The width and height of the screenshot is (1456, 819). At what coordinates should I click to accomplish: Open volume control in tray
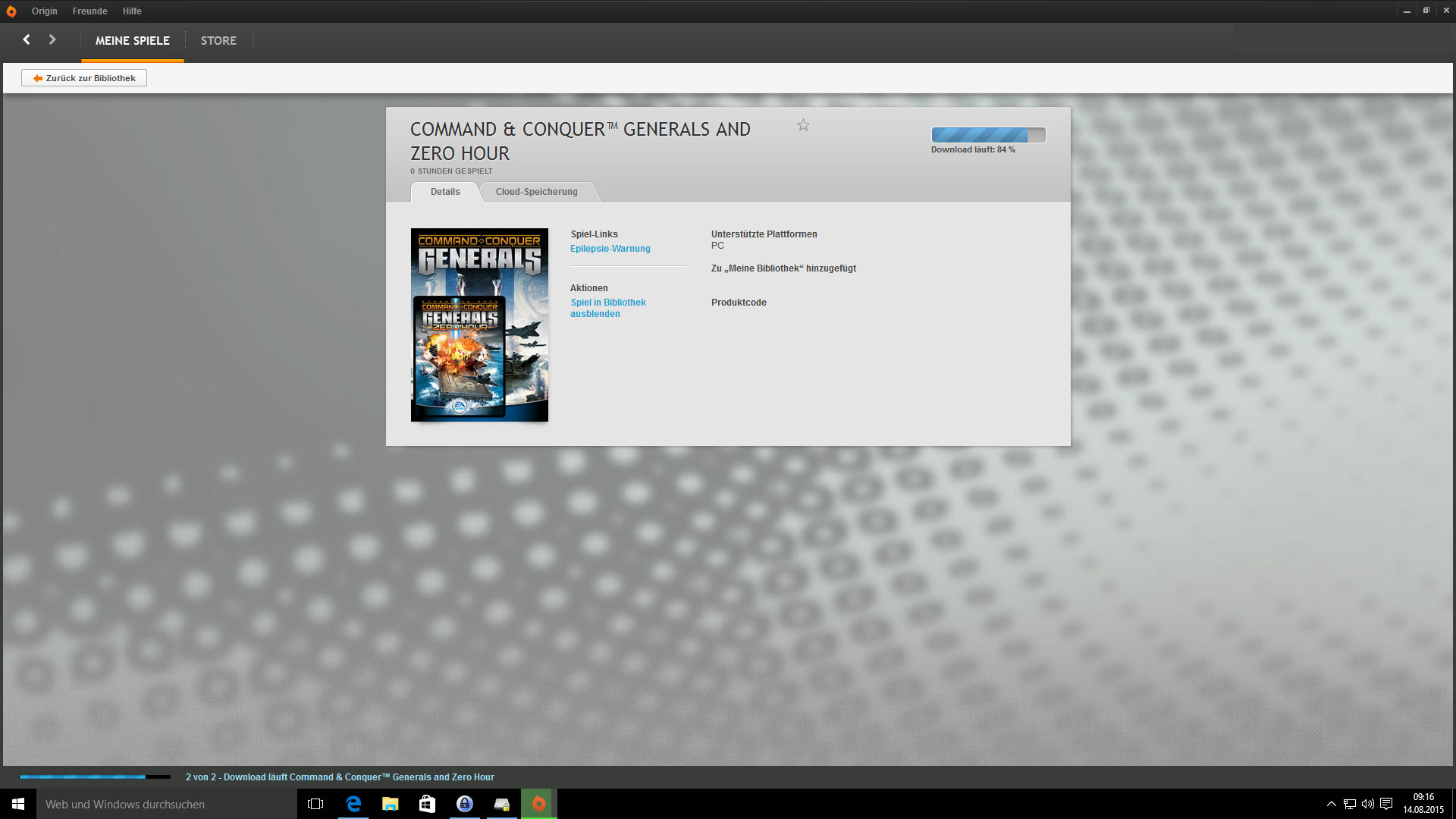click(1367, 804)
